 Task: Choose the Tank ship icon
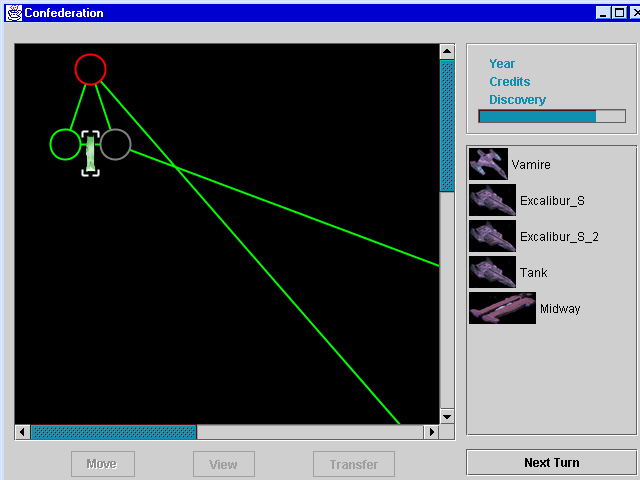[492, 272]
